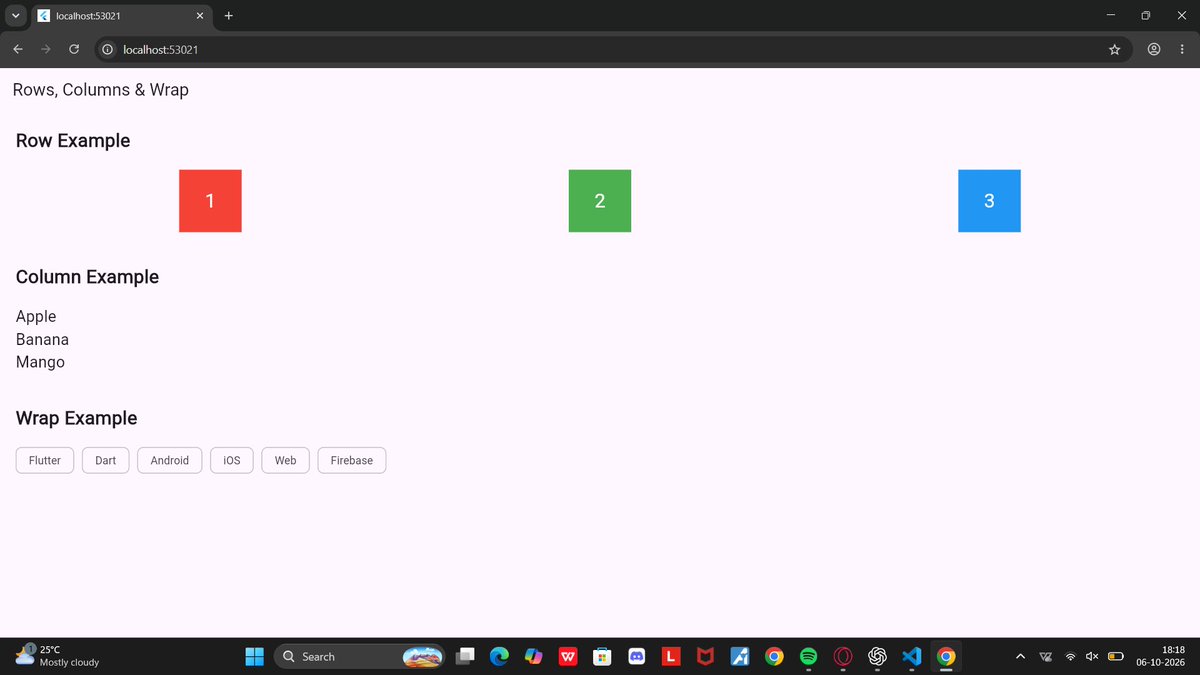Click the Rows, Columns & Wrap title
The image size is (1200, 675).
[100, 90]
